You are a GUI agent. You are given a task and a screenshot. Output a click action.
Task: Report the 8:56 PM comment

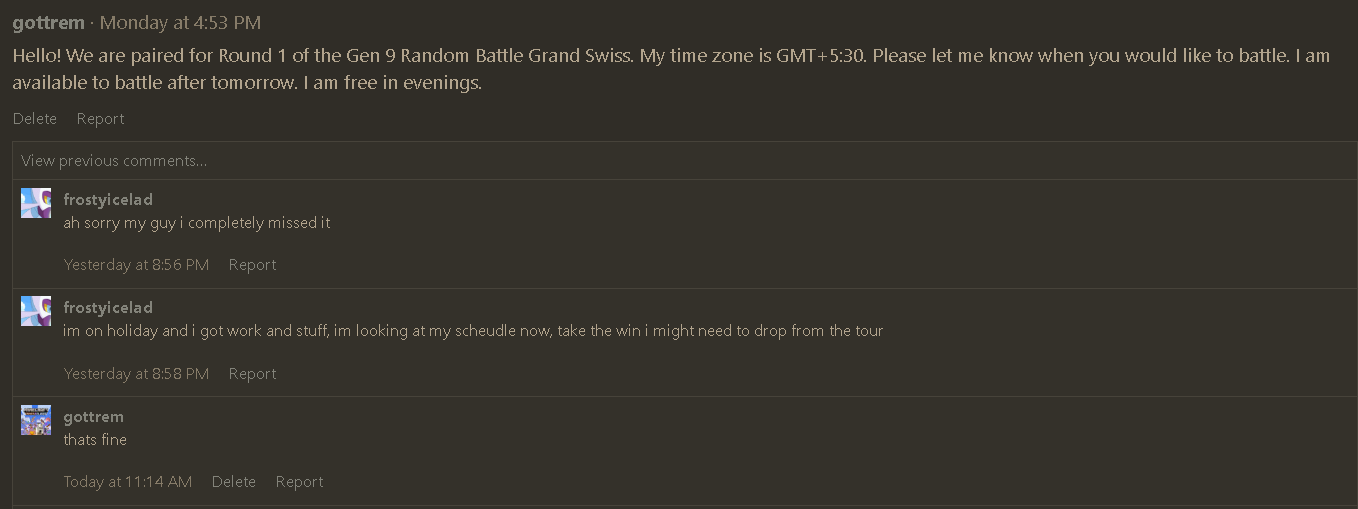coord(252,265)
